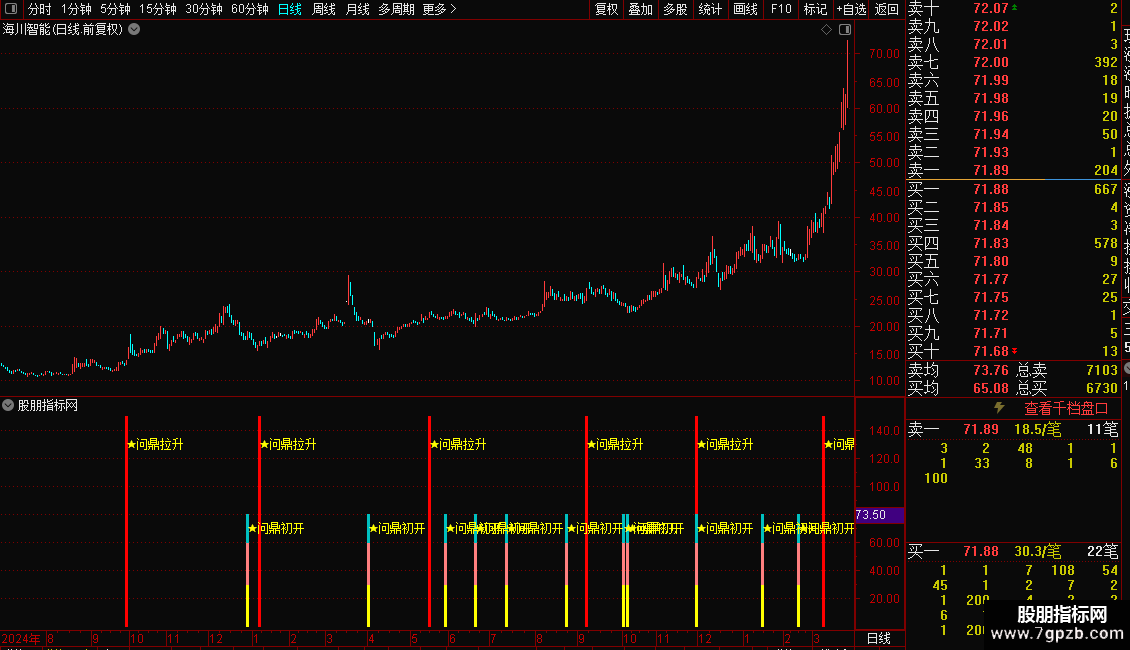Select the 买十 71.68 order row
Screen dimensions: 1130x650
tap(1013, 351)
